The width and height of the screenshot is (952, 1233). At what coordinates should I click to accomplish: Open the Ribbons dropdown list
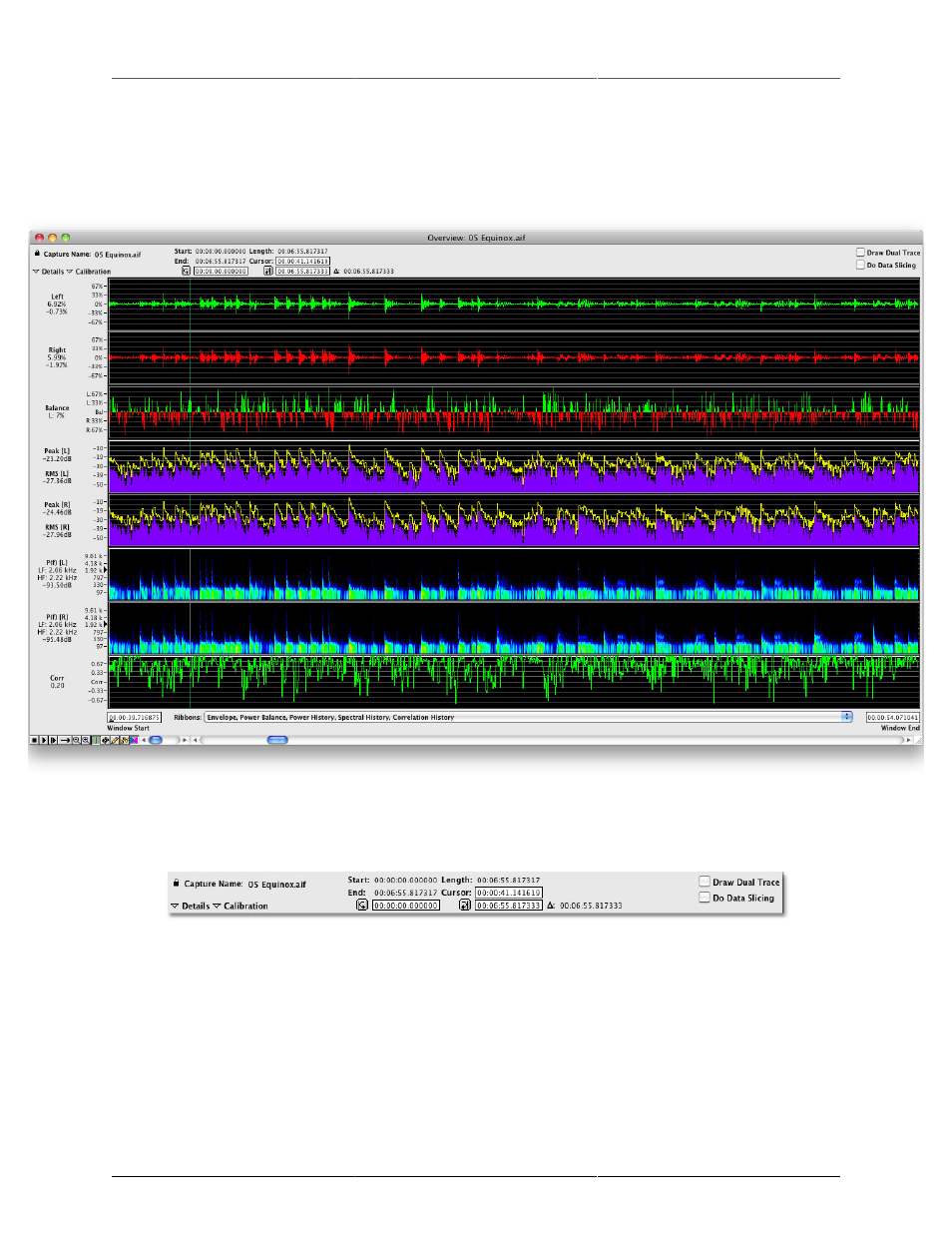[528, 717]
